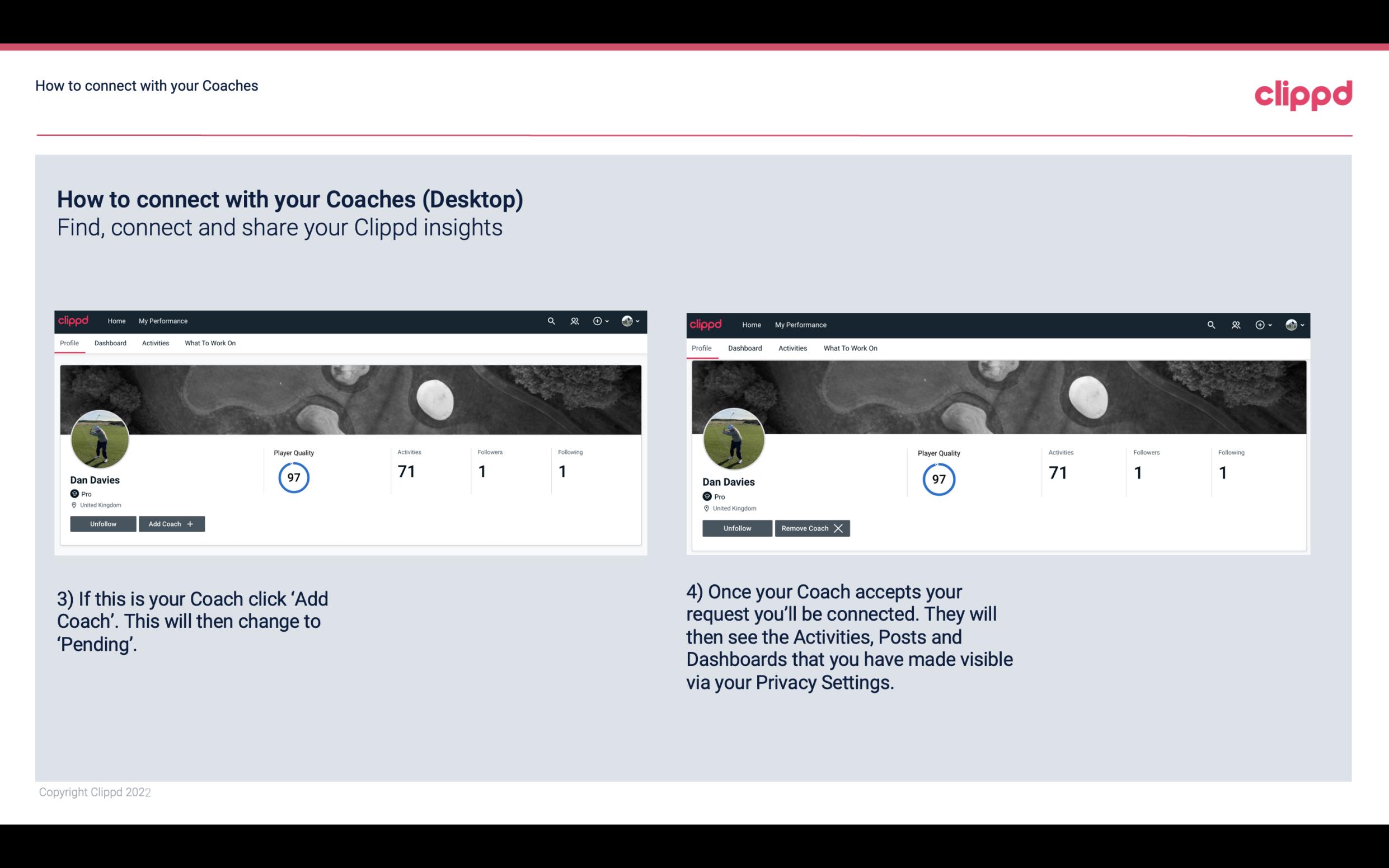
Task: Click 'Unfollow' toggle on right profile
Action: point(737,528)
